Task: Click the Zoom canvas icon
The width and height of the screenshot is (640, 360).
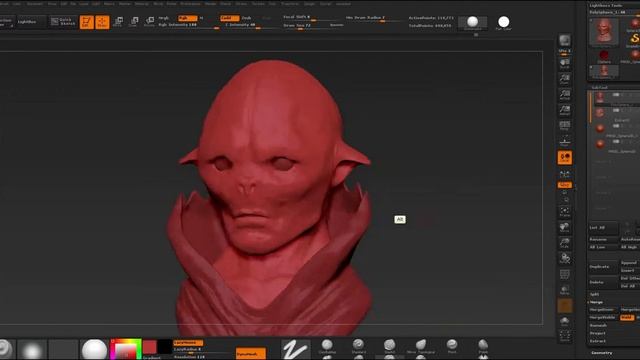Action: point(564,79)
